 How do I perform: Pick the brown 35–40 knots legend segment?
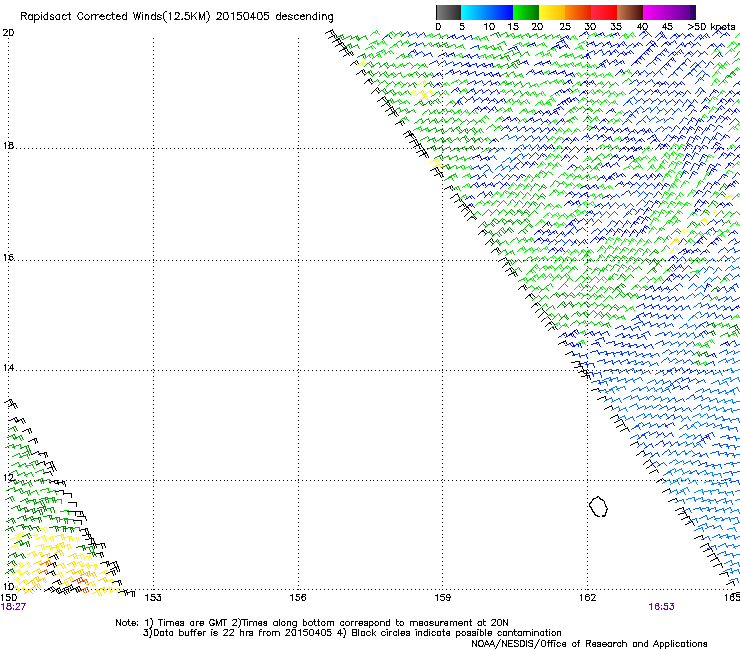click(630, 12)
